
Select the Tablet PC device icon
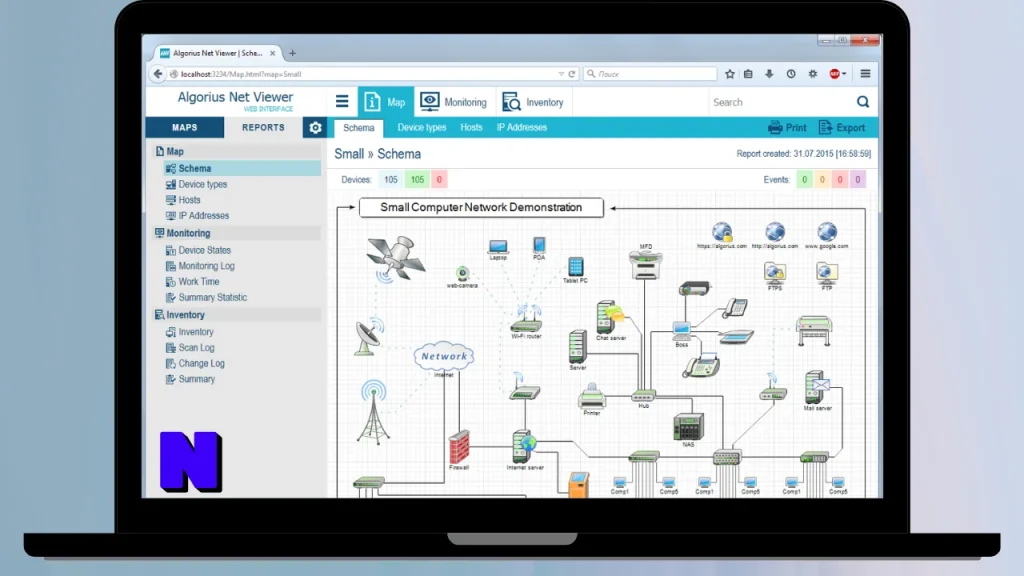(575, 266)
